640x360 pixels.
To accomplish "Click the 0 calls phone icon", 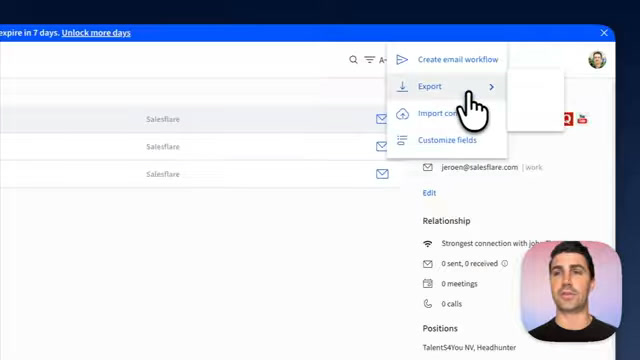I will (x=428, y=304).
